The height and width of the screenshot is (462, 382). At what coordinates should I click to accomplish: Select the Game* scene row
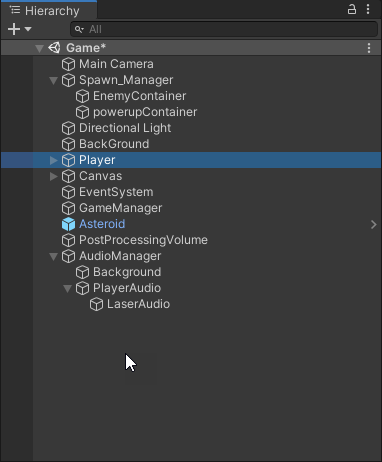point(191,48)
